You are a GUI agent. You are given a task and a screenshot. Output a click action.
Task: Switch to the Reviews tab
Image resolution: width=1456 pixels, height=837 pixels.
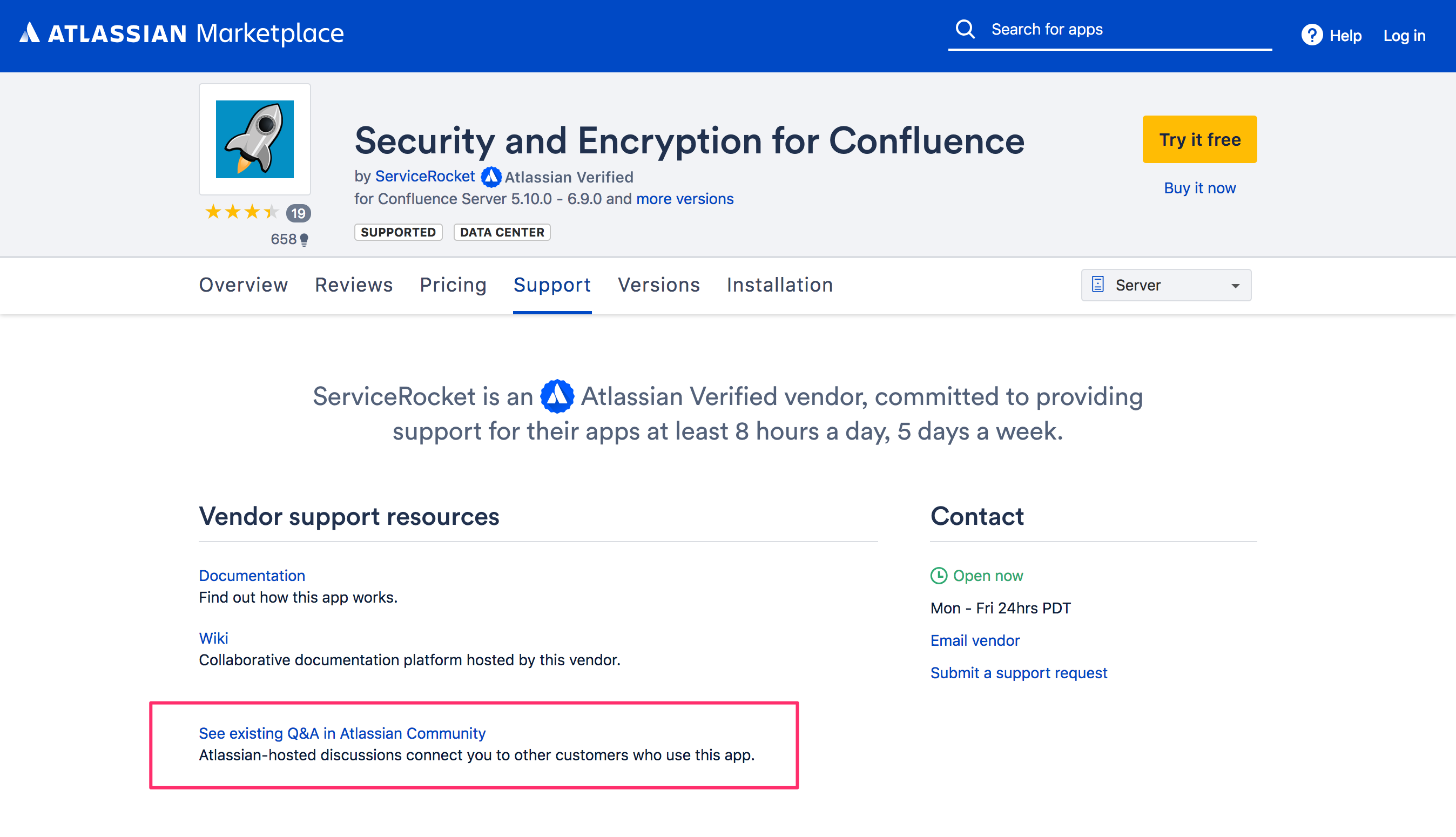pos(354,285)
